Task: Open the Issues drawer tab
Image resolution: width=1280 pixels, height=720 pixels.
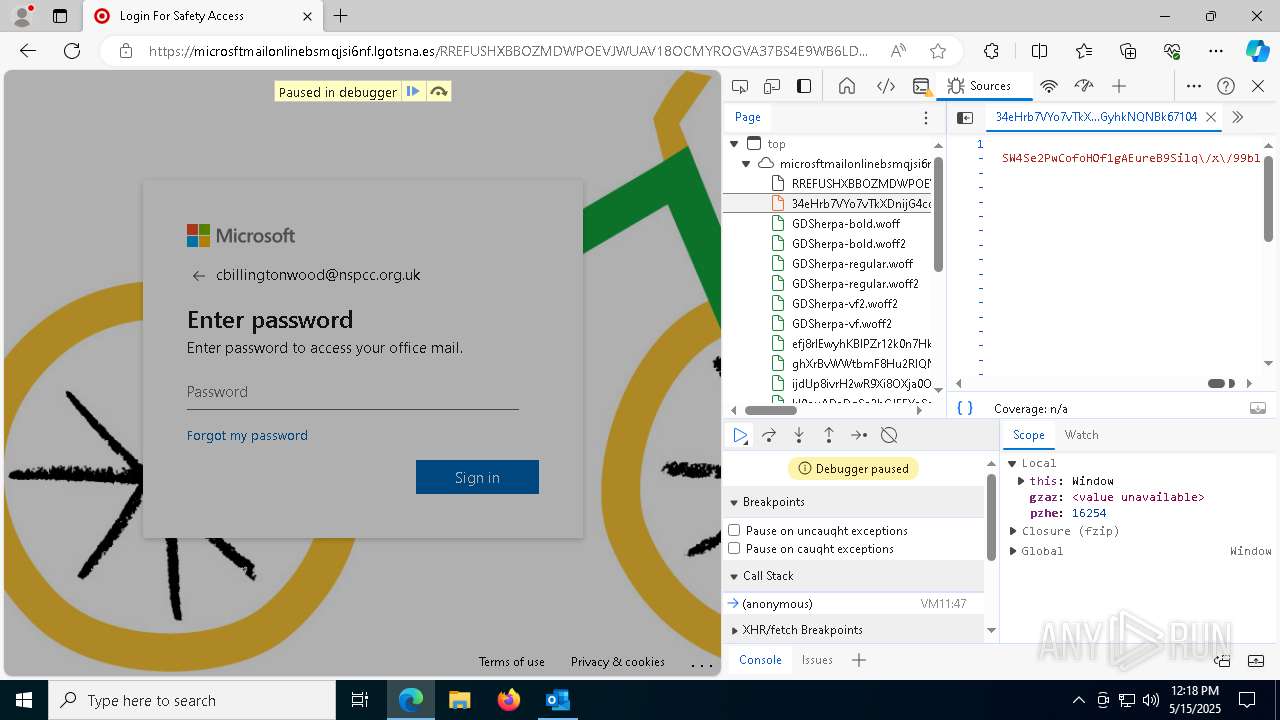Action: coord(817,660)
